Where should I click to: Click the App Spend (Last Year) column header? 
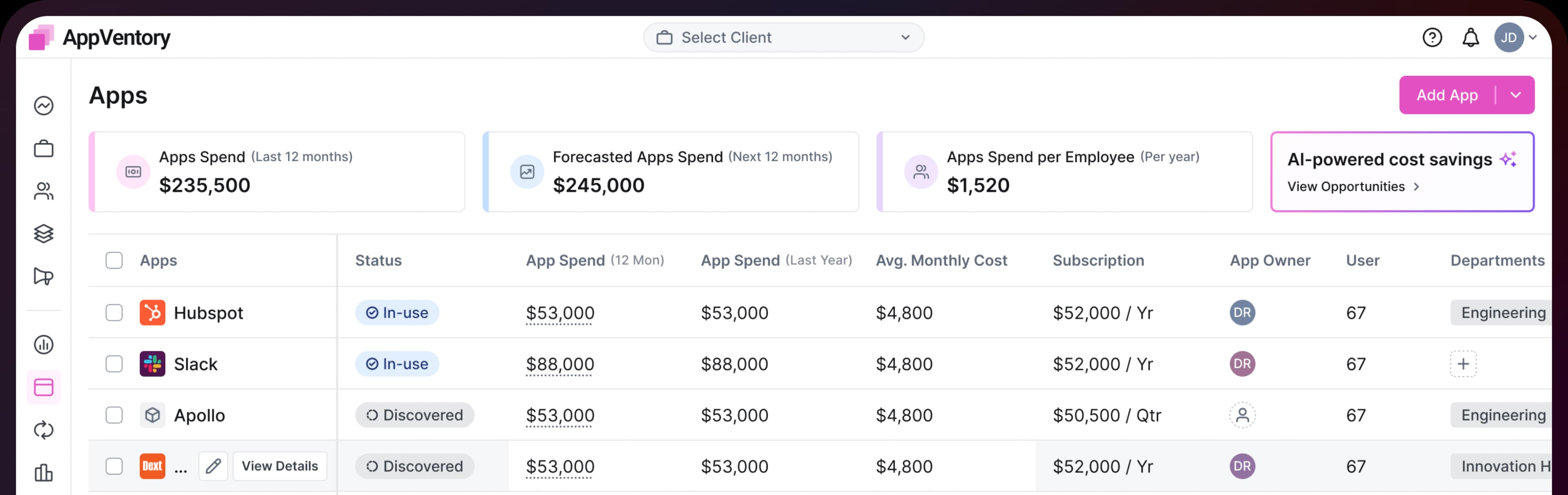pyautogui.click(x=776, y=261)
